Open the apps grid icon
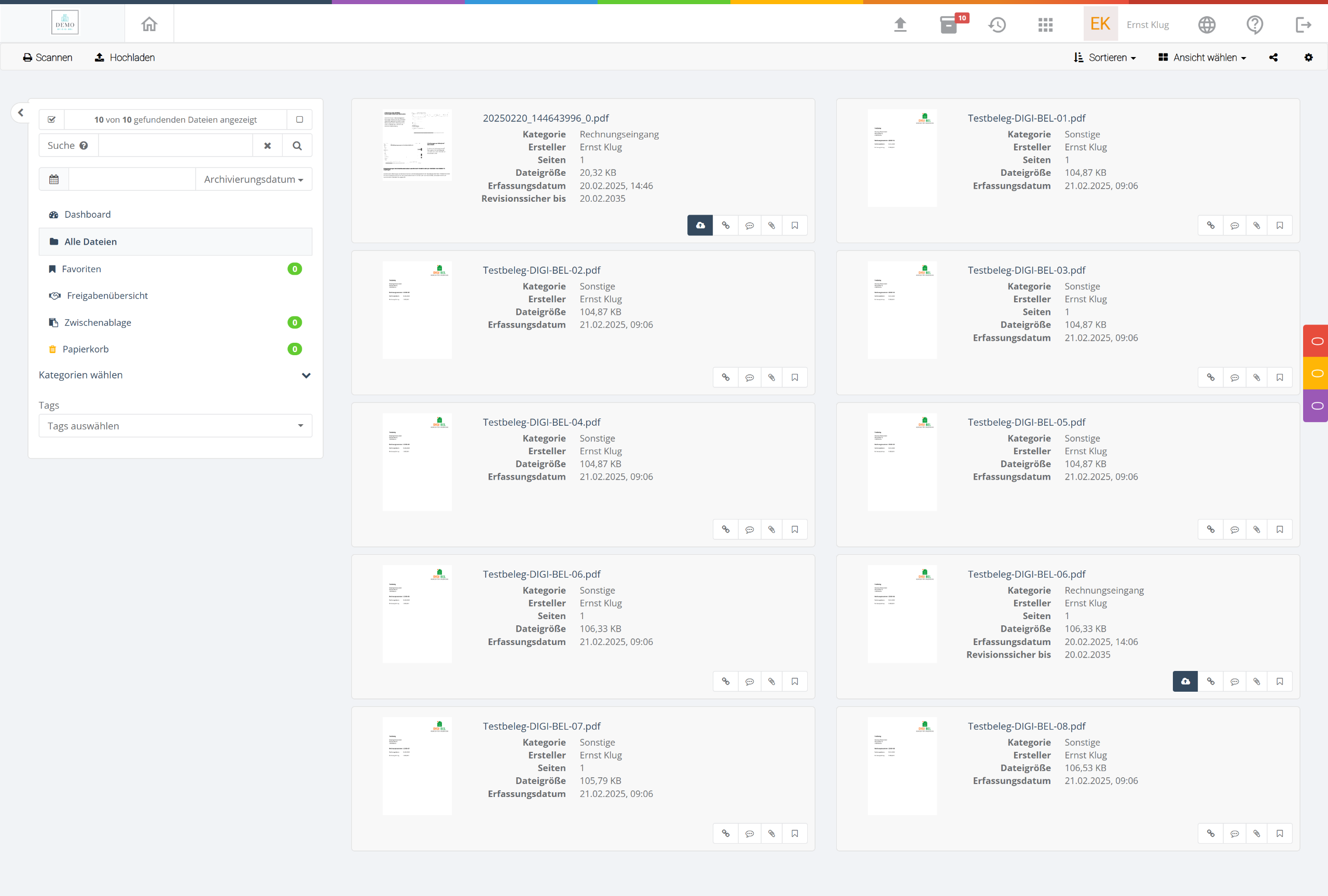The height and width of the screenshot is (896, 1328). point(1045,24)
